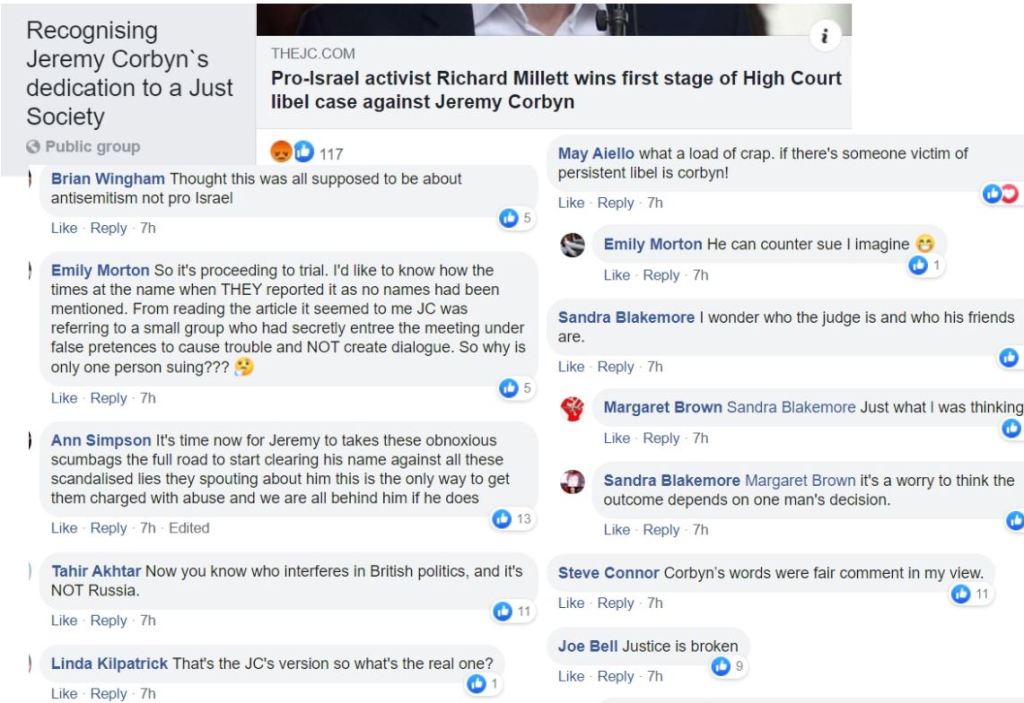Like Steve Connor's comment
The image size is (1024, 703).
tap(571, 603)
